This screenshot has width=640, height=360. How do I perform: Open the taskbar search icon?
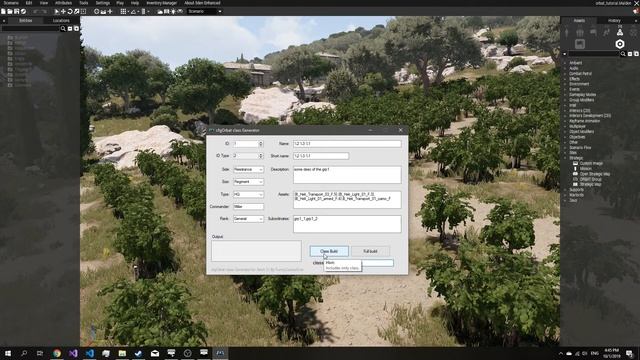[24, 353]
